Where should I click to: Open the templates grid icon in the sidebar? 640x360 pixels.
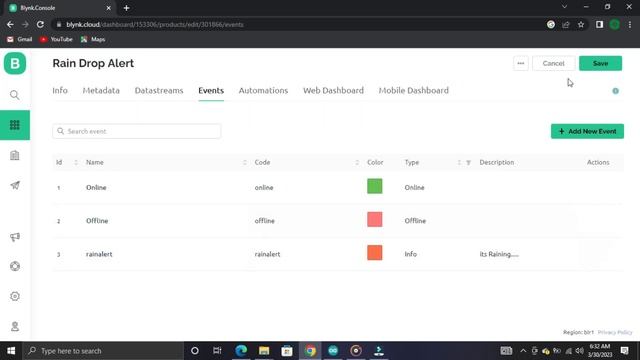[x=15, y=125]
